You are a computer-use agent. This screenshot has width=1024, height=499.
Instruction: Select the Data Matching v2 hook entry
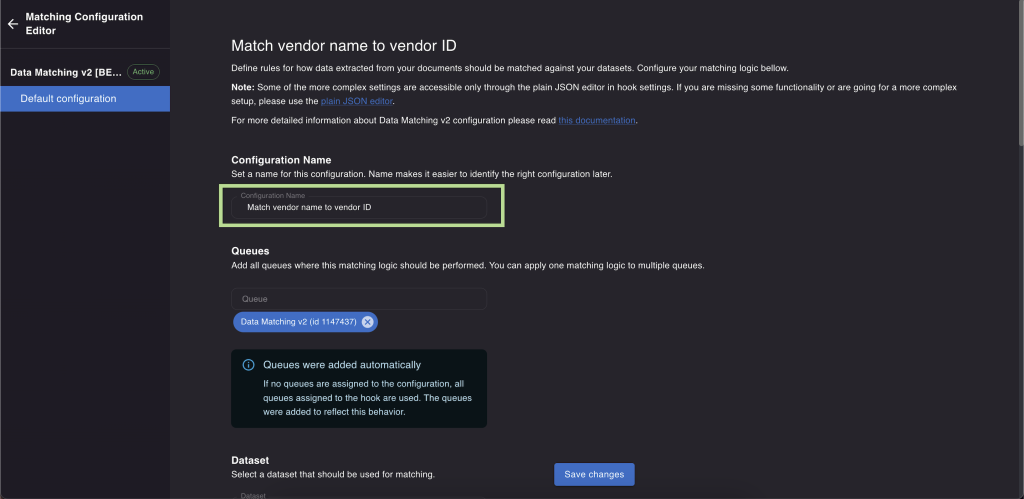(x=66, y=72)
